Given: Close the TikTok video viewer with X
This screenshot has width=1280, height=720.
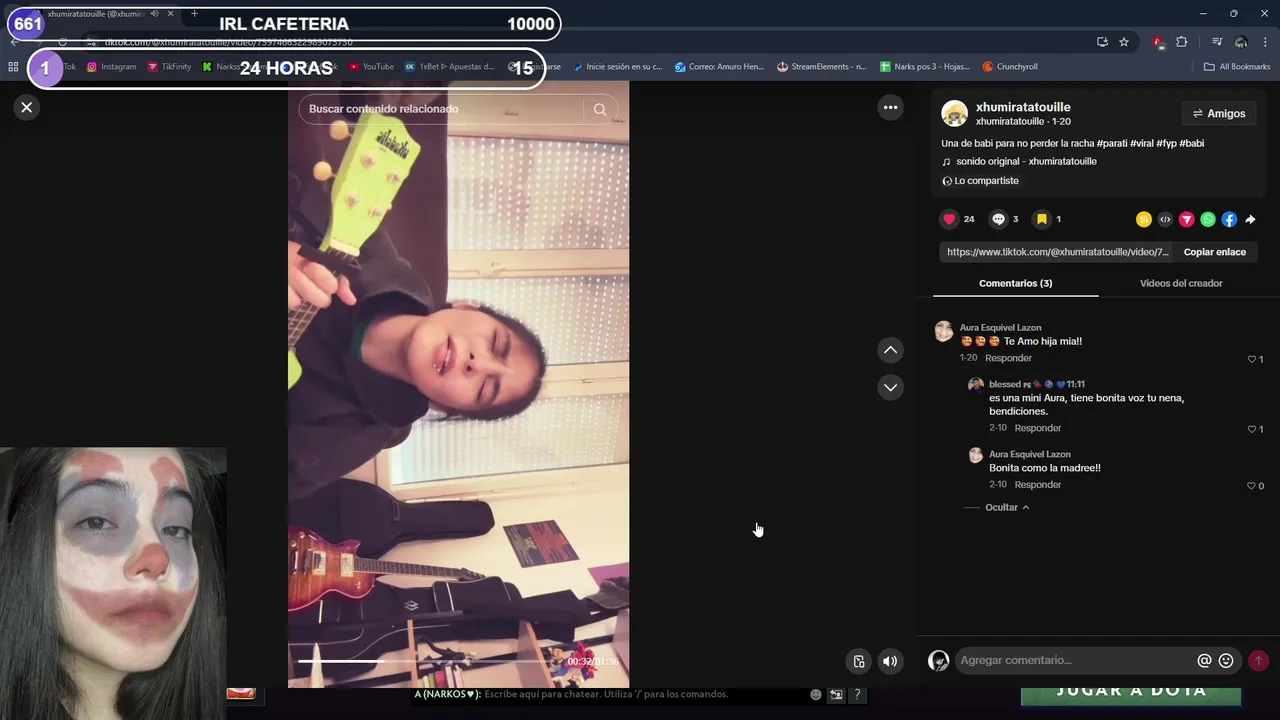Looking at the screenshot, I should (27, 107).
